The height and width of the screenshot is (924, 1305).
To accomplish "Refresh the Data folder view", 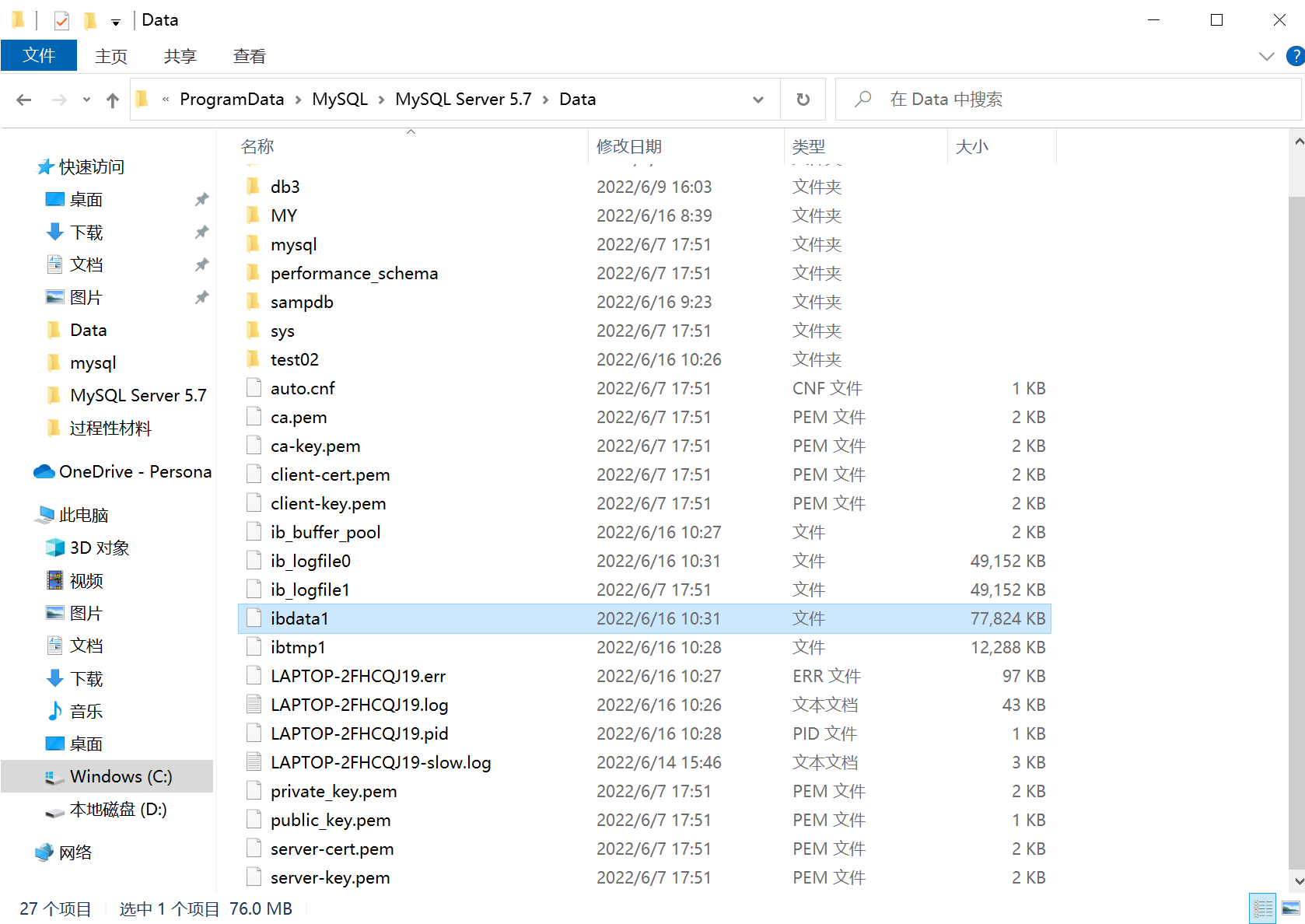I will click(803, 100).
